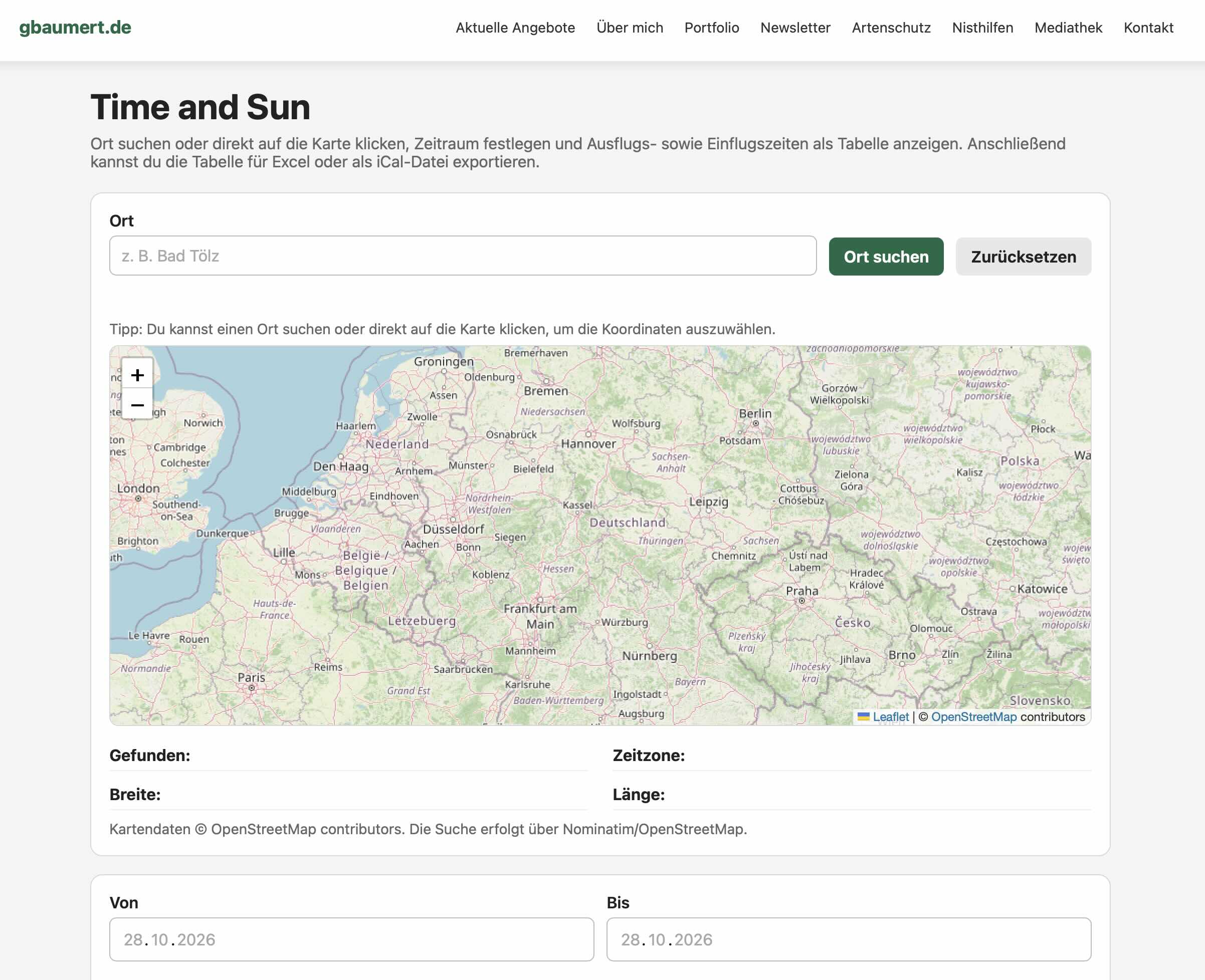Choose Leipzig on the map
The width and height of the screenshot is (1205, 980).
click(709, 502)
